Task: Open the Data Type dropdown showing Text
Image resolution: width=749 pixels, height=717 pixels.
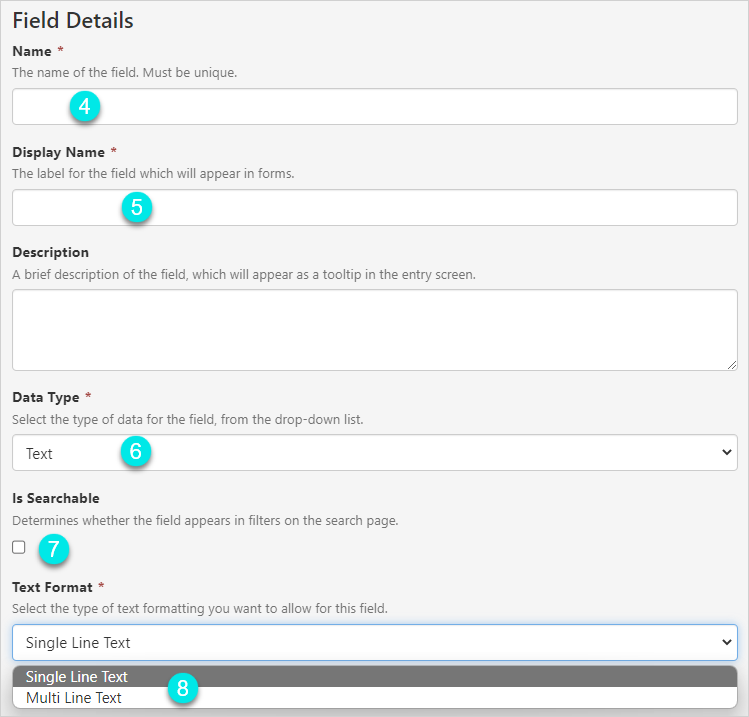Action: pos(375,453)
